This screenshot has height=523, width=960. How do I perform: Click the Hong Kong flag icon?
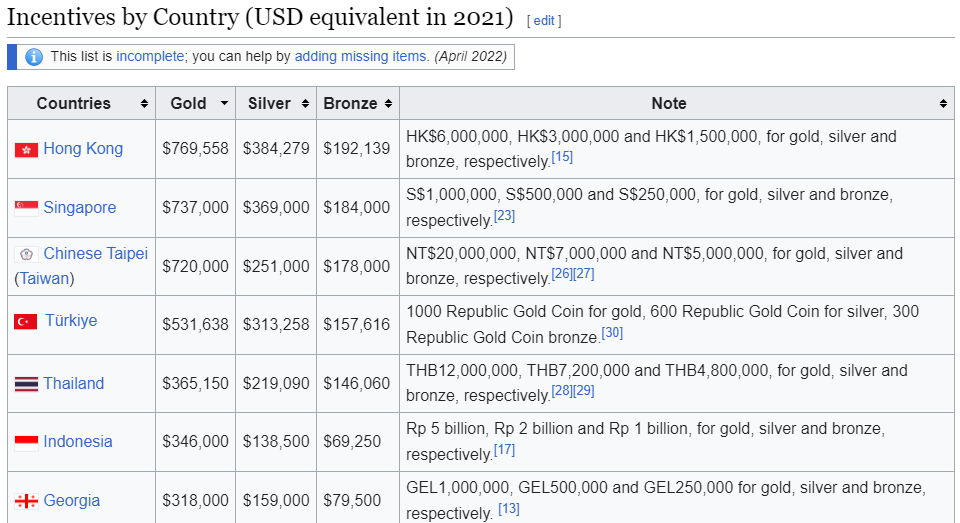pos(26,149)
